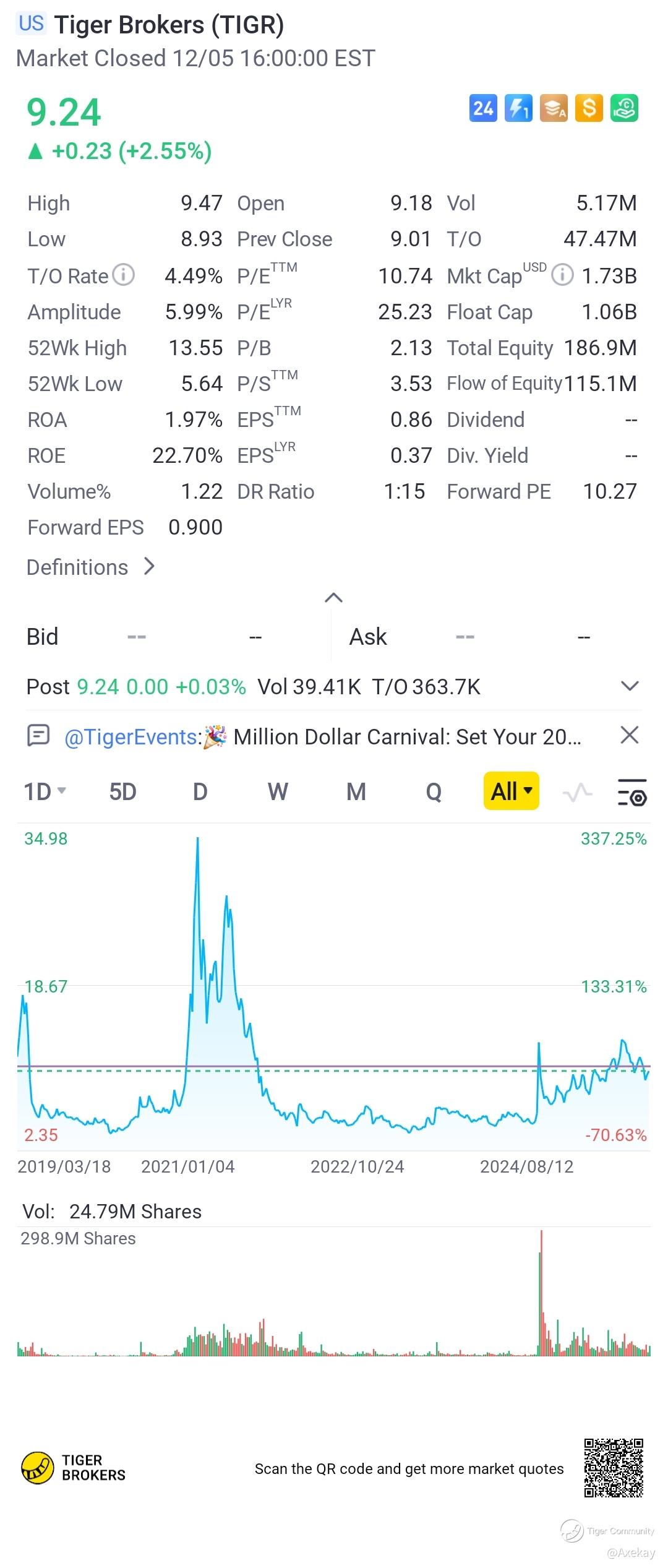Image resolution: width=668 pixels, height=1568 pixels.
Task: Tap the yellow dollar sign badge
Action: 589,109
